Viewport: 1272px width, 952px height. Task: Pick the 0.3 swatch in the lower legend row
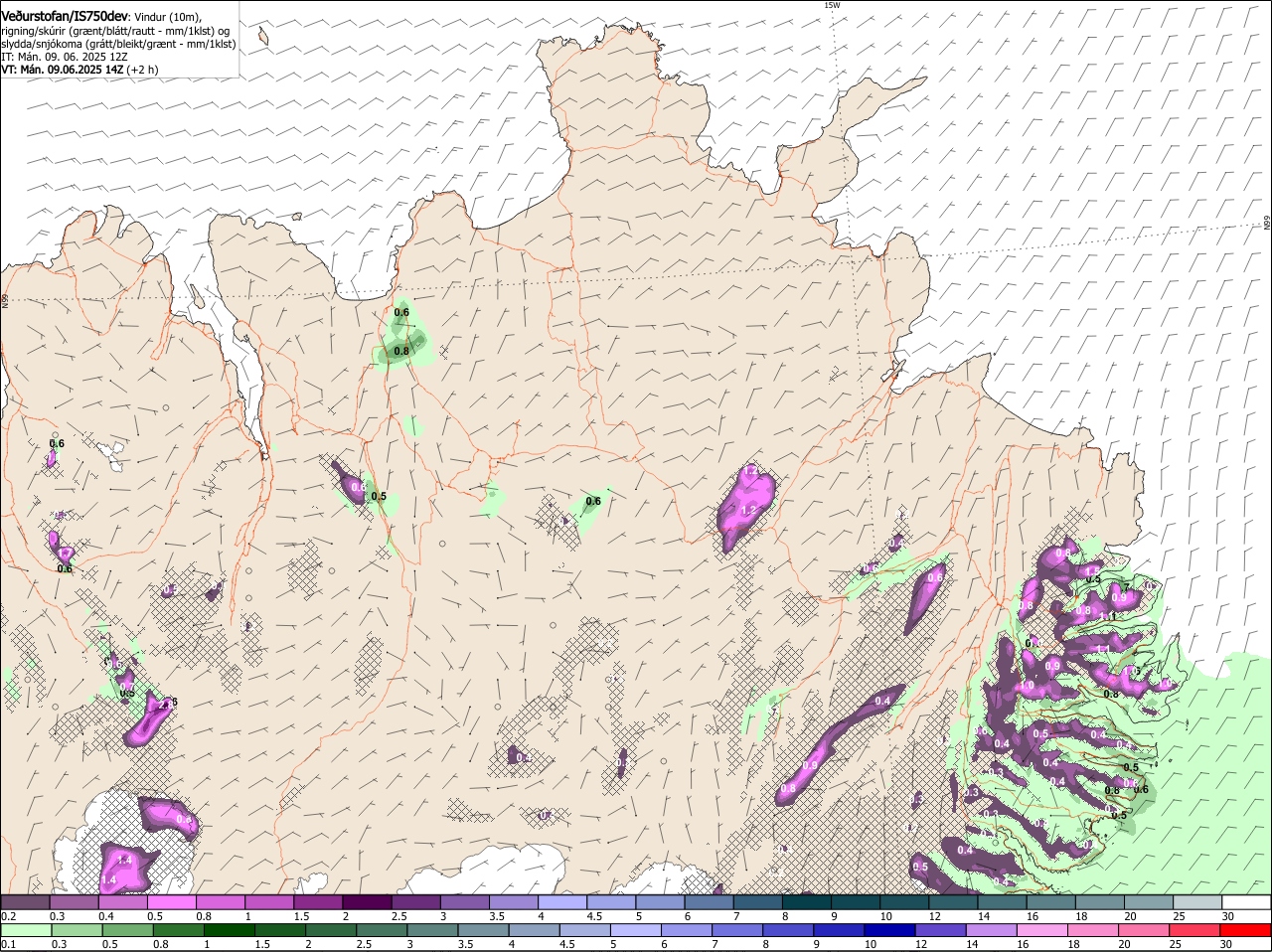point(77,931)
